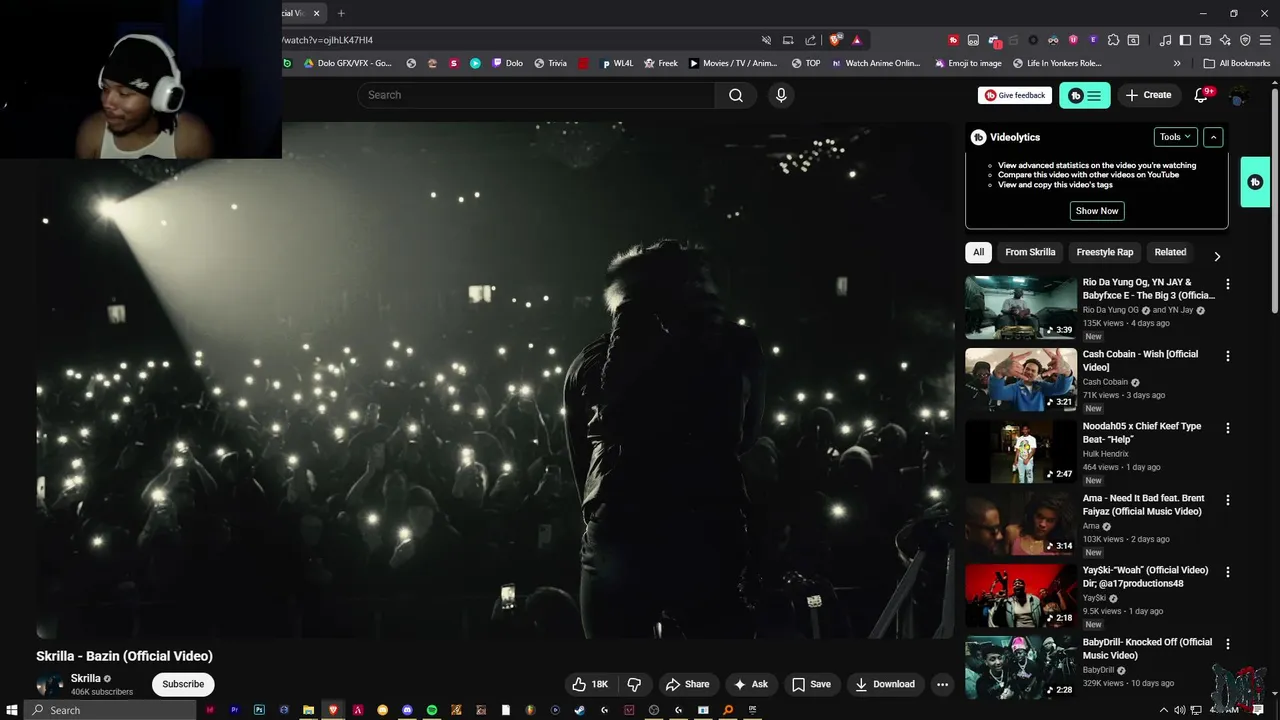Screen dimensions: 1280x720
Task: Open options for BabyDrill Knocked Off video
Action: tap(1228, 644)
